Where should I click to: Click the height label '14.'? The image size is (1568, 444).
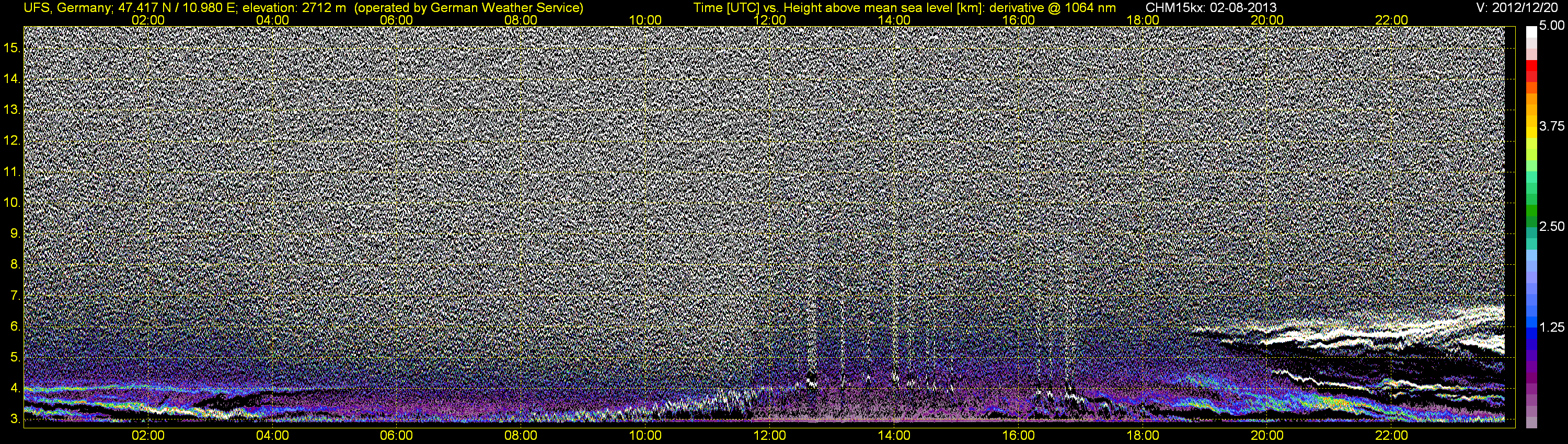(12, 78)
